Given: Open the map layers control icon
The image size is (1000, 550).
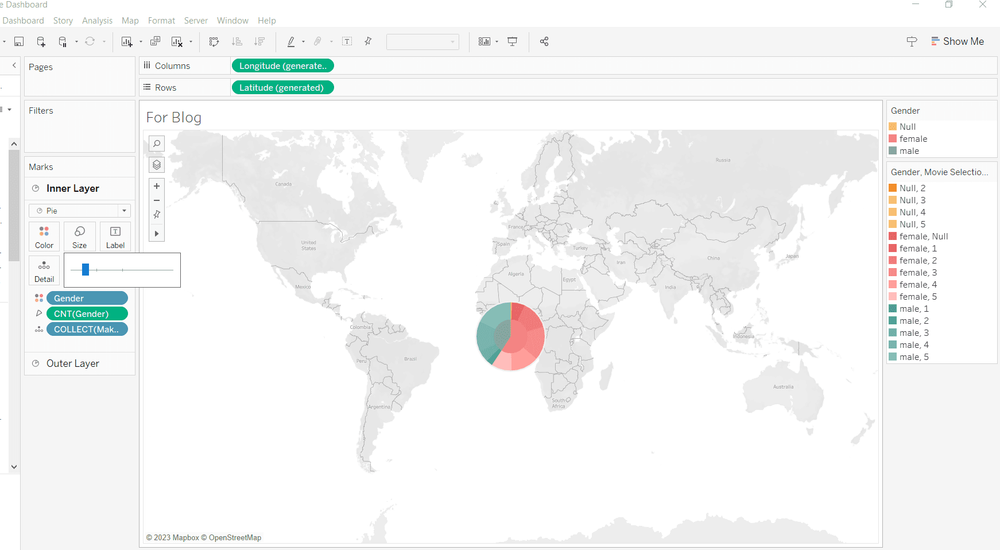Looking at the screenshot, I should [x=157, y=165].
